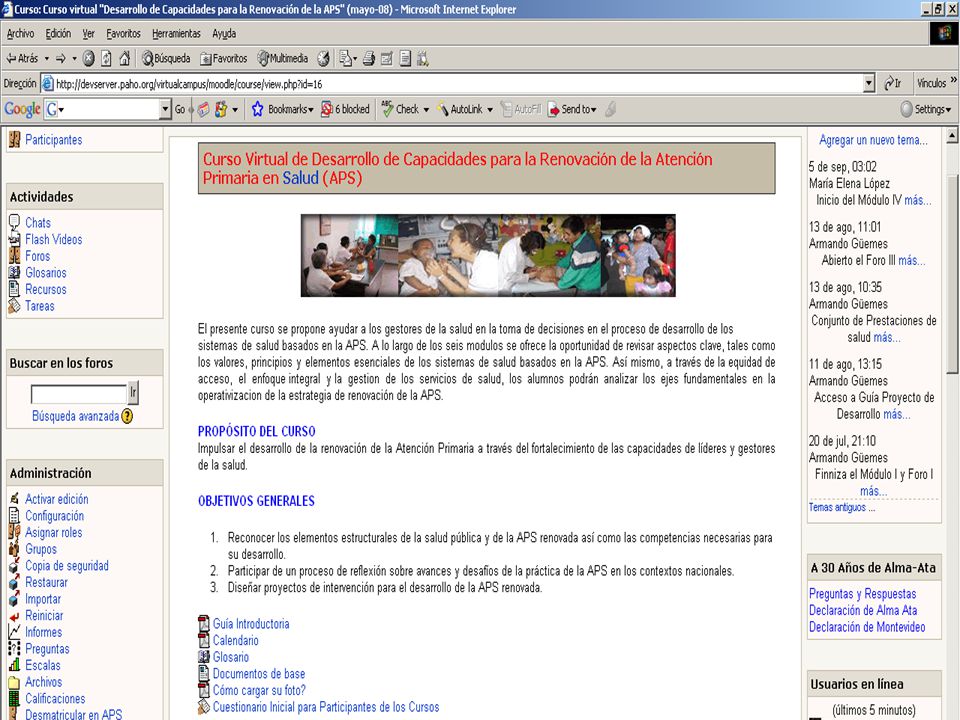960x720 pixels.
Task: Click the Stop loading icon
Action: pos(89,59)
